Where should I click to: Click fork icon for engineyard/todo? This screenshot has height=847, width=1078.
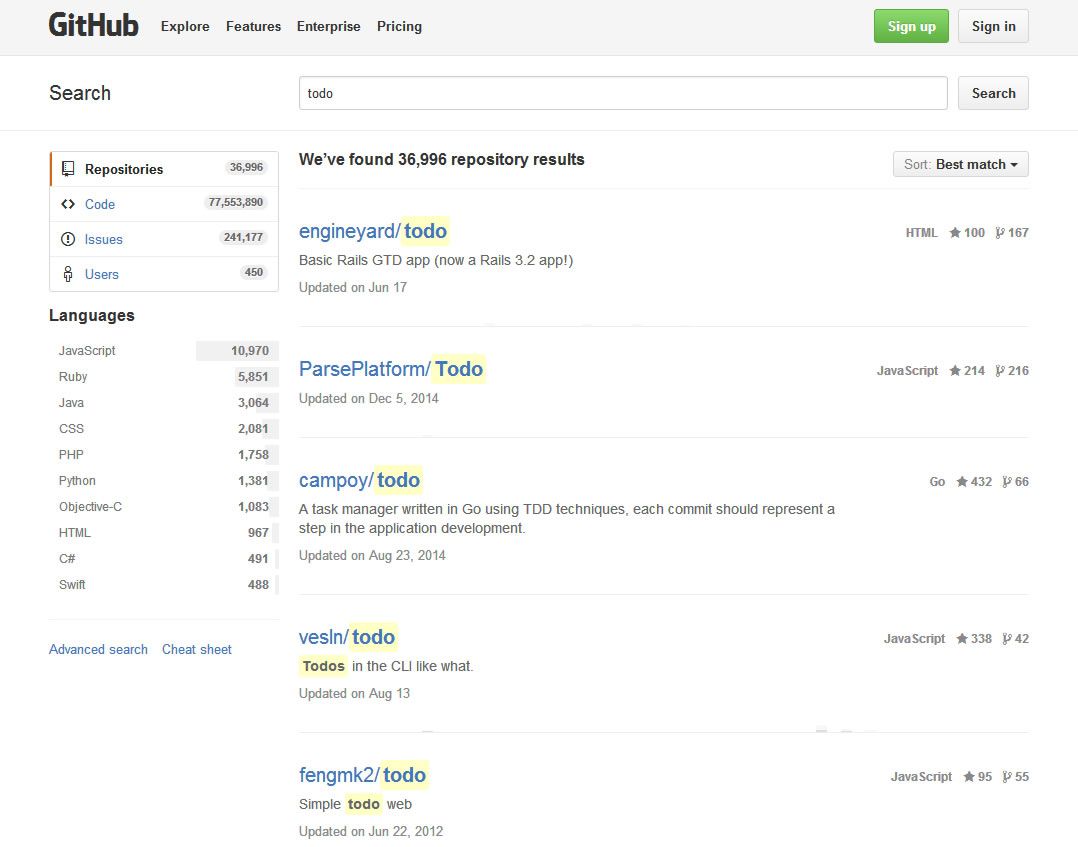coord(1000,232)
